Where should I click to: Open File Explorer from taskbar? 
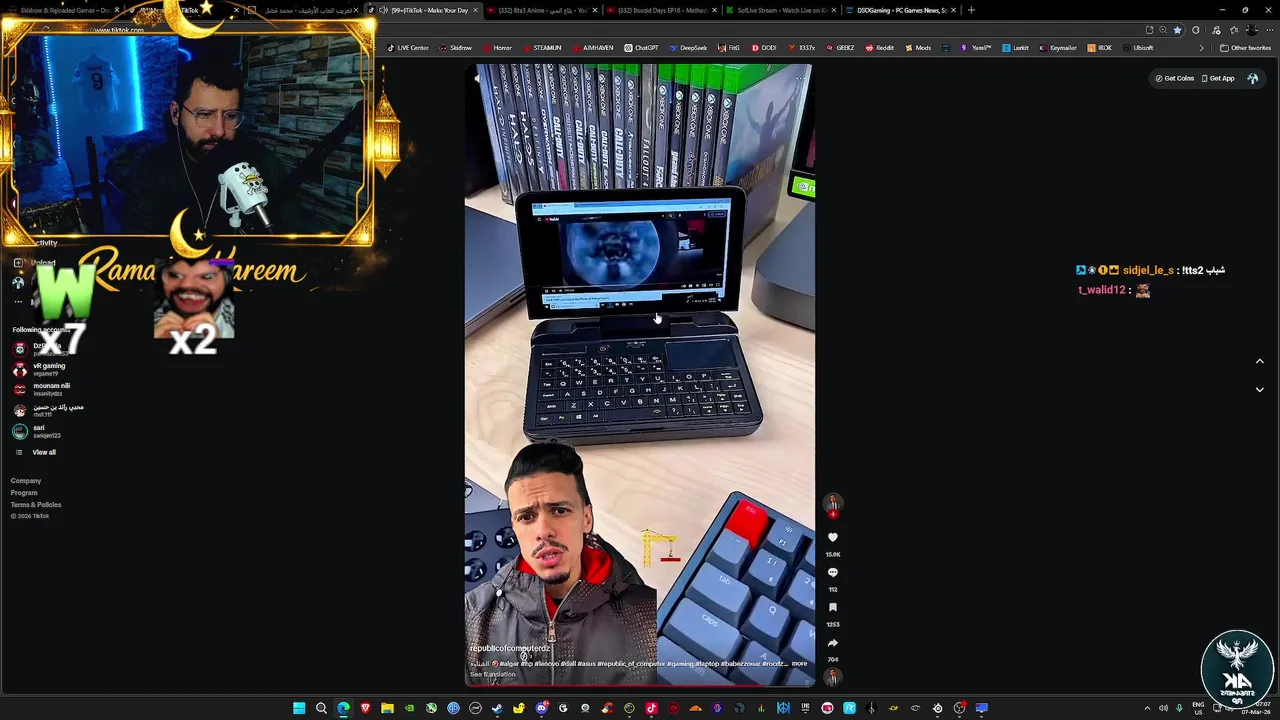pyautogui.click(x=387, y=708)
